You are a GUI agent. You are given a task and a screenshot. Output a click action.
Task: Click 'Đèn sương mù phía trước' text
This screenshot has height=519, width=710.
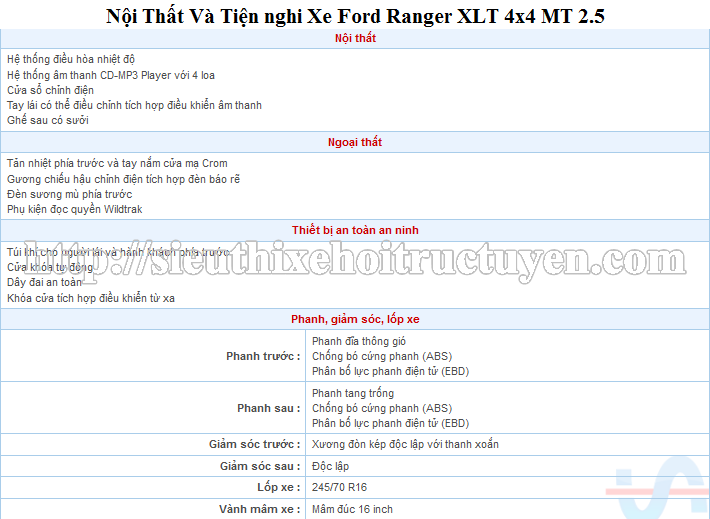70,194
